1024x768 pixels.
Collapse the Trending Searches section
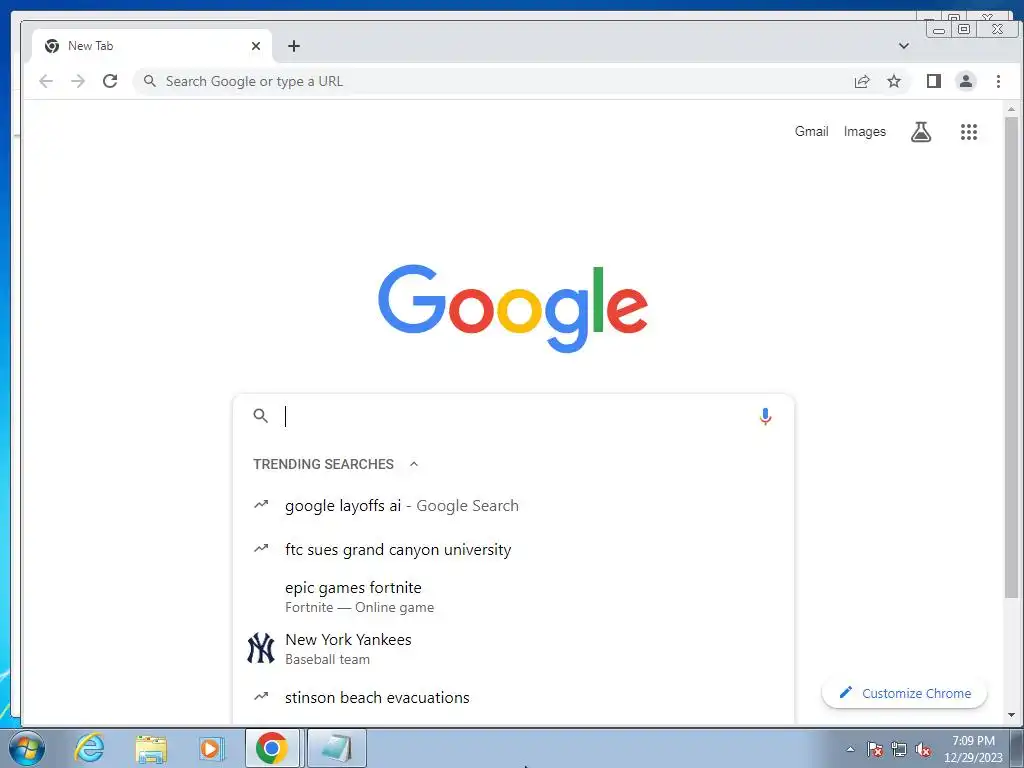[x=414, y=464]
